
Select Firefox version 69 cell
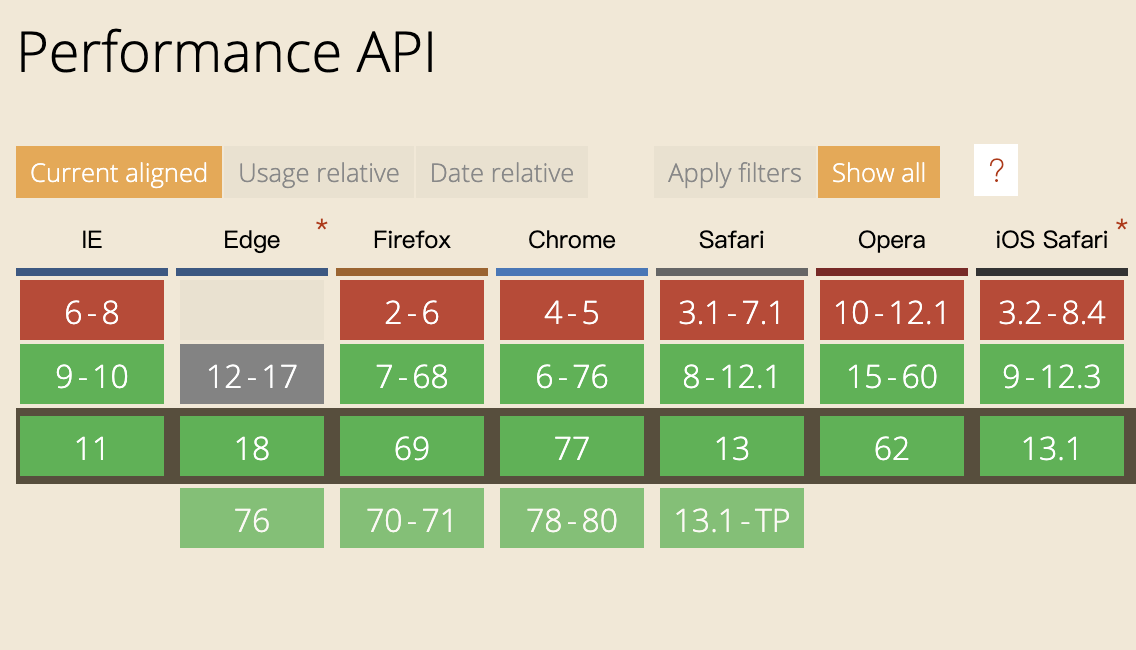(x=412, y=446)
